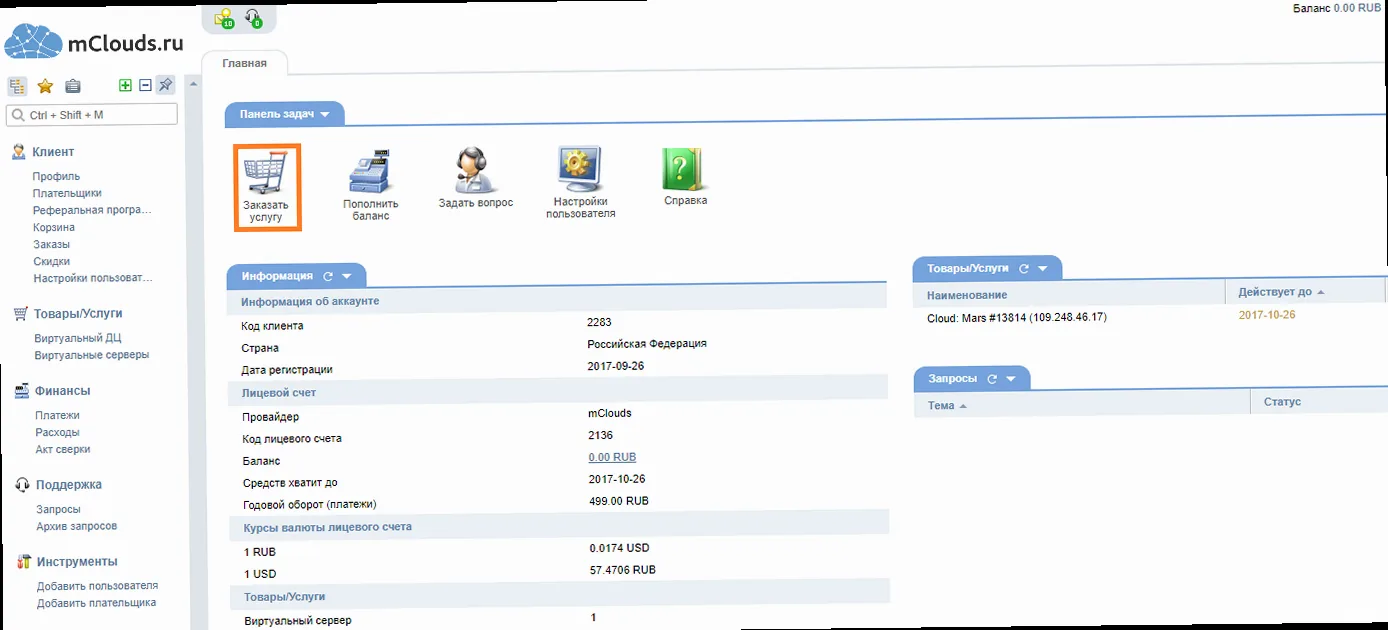
Task: Expand all menu sections with green plus
Action: (125, 85)
